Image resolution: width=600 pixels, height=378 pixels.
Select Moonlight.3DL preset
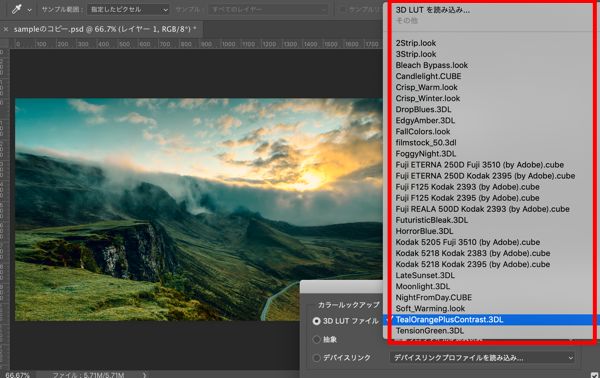pyautogui.click(x=422, y=287)
